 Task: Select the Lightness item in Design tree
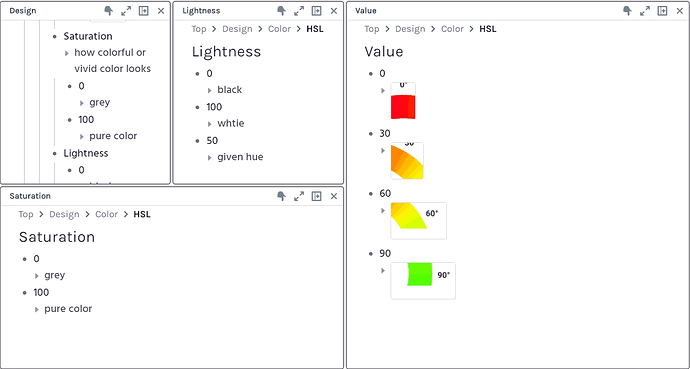coord(86,153)
